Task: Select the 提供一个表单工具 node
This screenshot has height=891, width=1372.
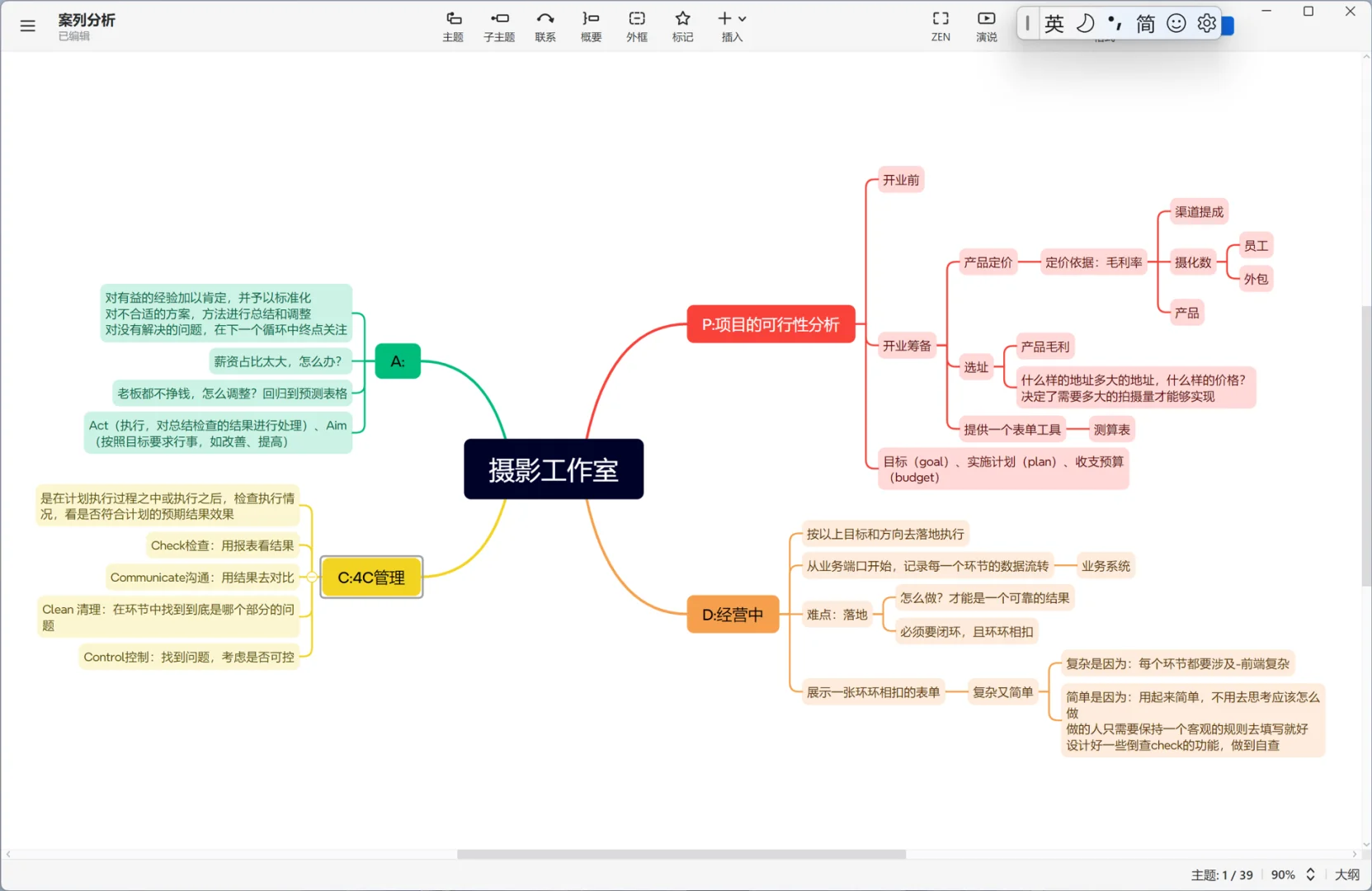Action: point(1012,429)
